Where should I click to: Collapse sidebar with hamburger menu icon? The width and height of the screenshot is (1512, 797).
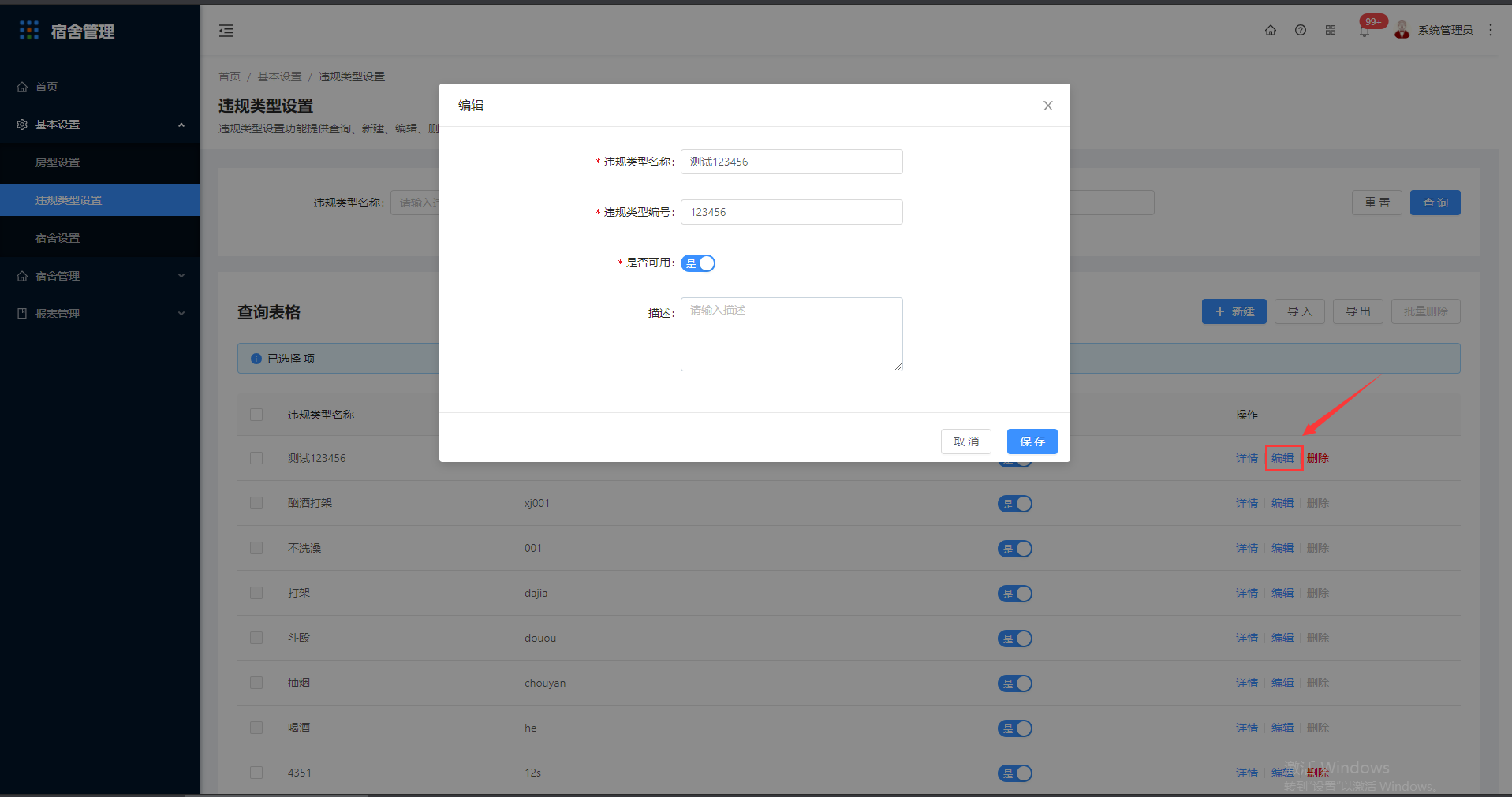(226, 31)
